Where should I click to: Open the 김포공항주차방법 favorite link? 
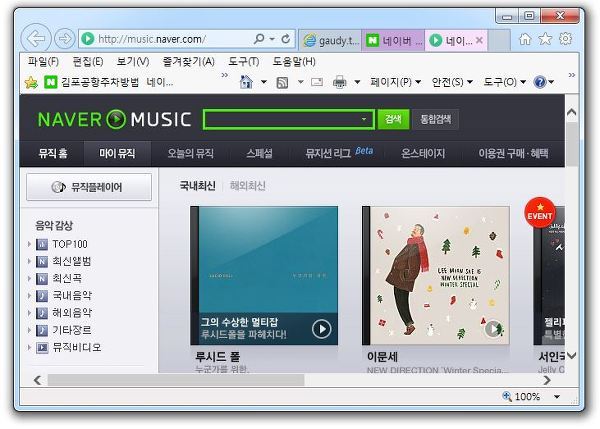coord(100,82)
